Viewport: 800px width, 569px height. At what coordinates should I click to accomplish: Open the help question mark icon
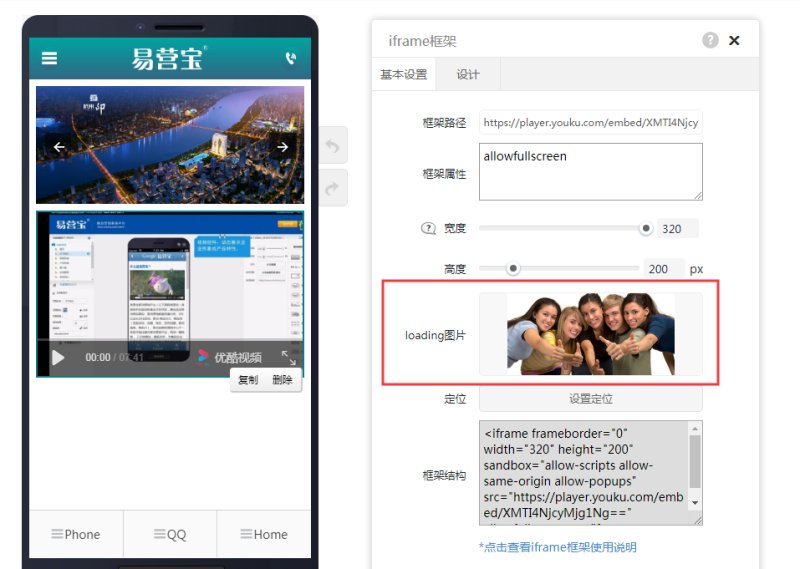pyautogui.click(x=710, y=40)
